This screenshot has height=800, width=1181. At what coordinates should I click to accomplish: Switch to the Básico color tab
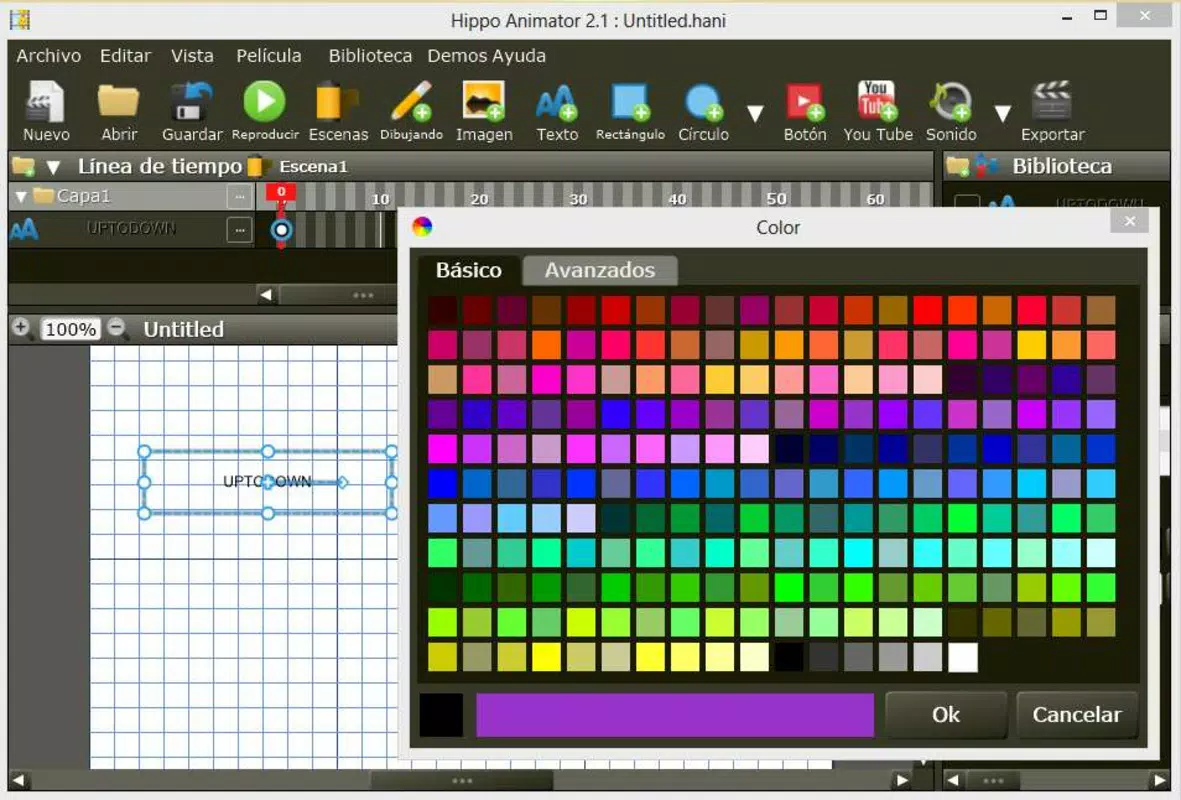click(x=468, y=270)
